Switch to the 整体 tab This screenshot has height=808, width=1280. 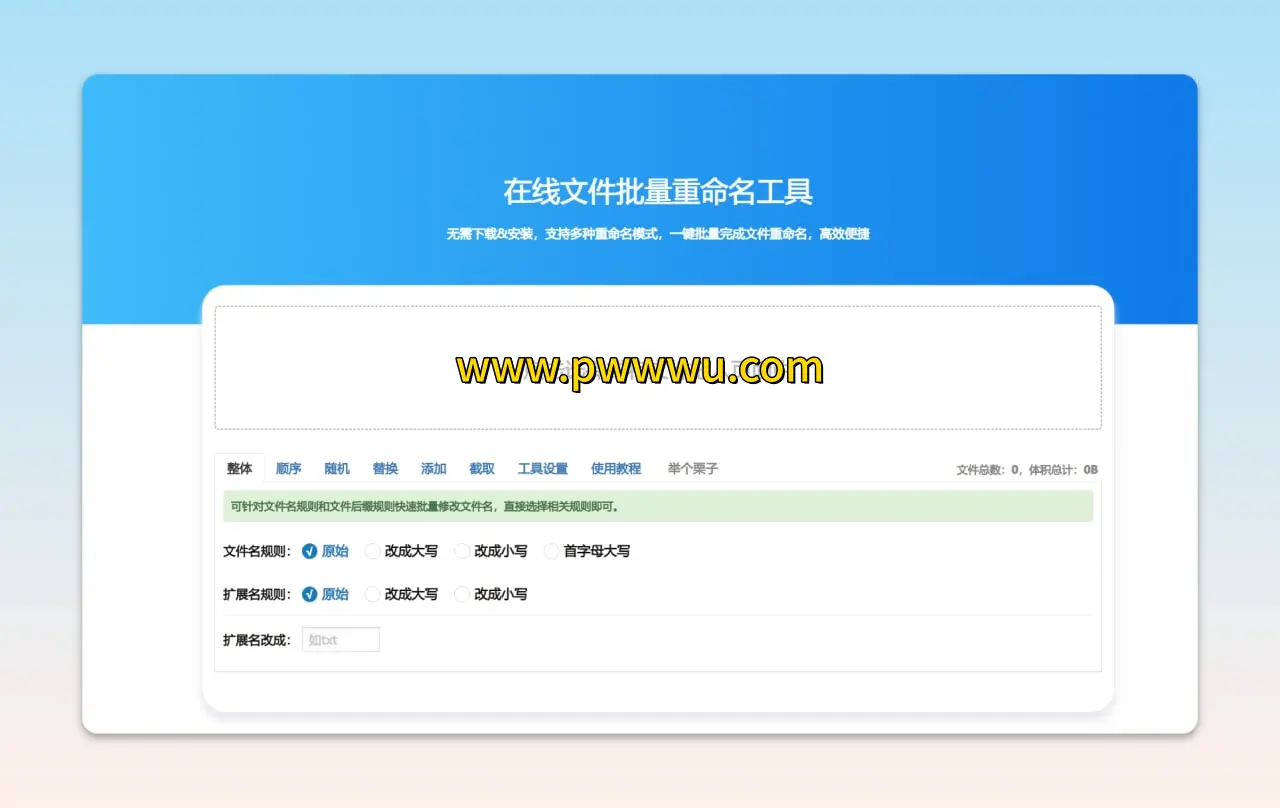coord(239,468)
